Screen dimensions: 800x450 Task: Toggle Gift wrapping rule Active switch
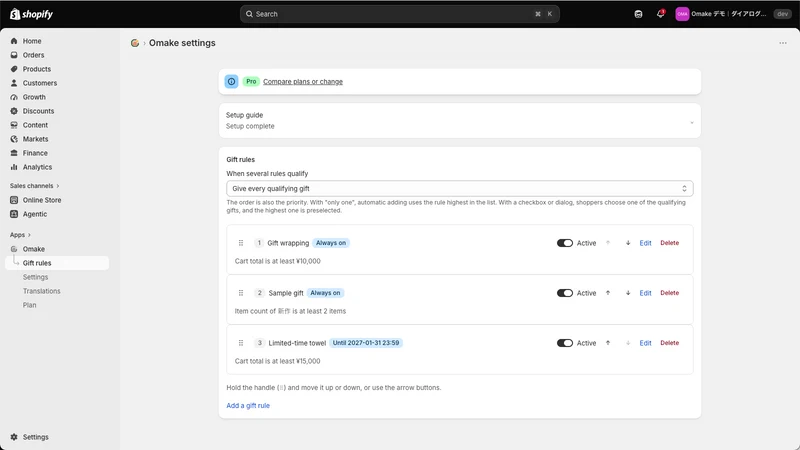pos(565,243)
